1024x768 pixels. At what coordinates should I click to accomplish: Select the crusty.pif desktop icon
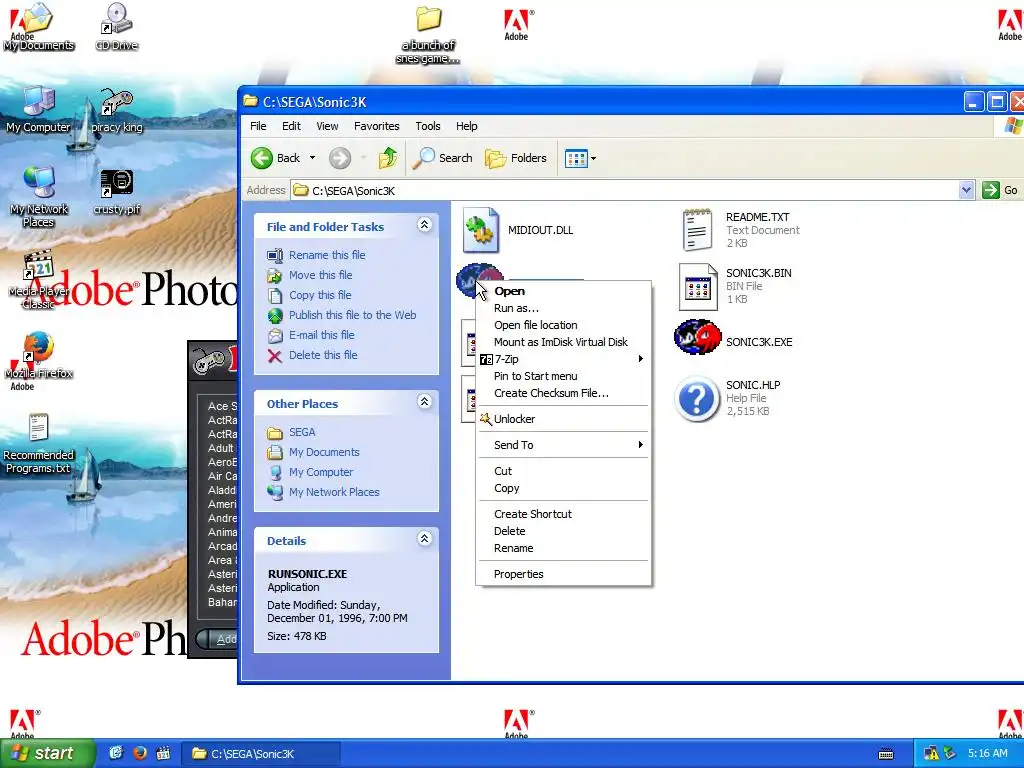pyautogui.click(x=116, y=192)
